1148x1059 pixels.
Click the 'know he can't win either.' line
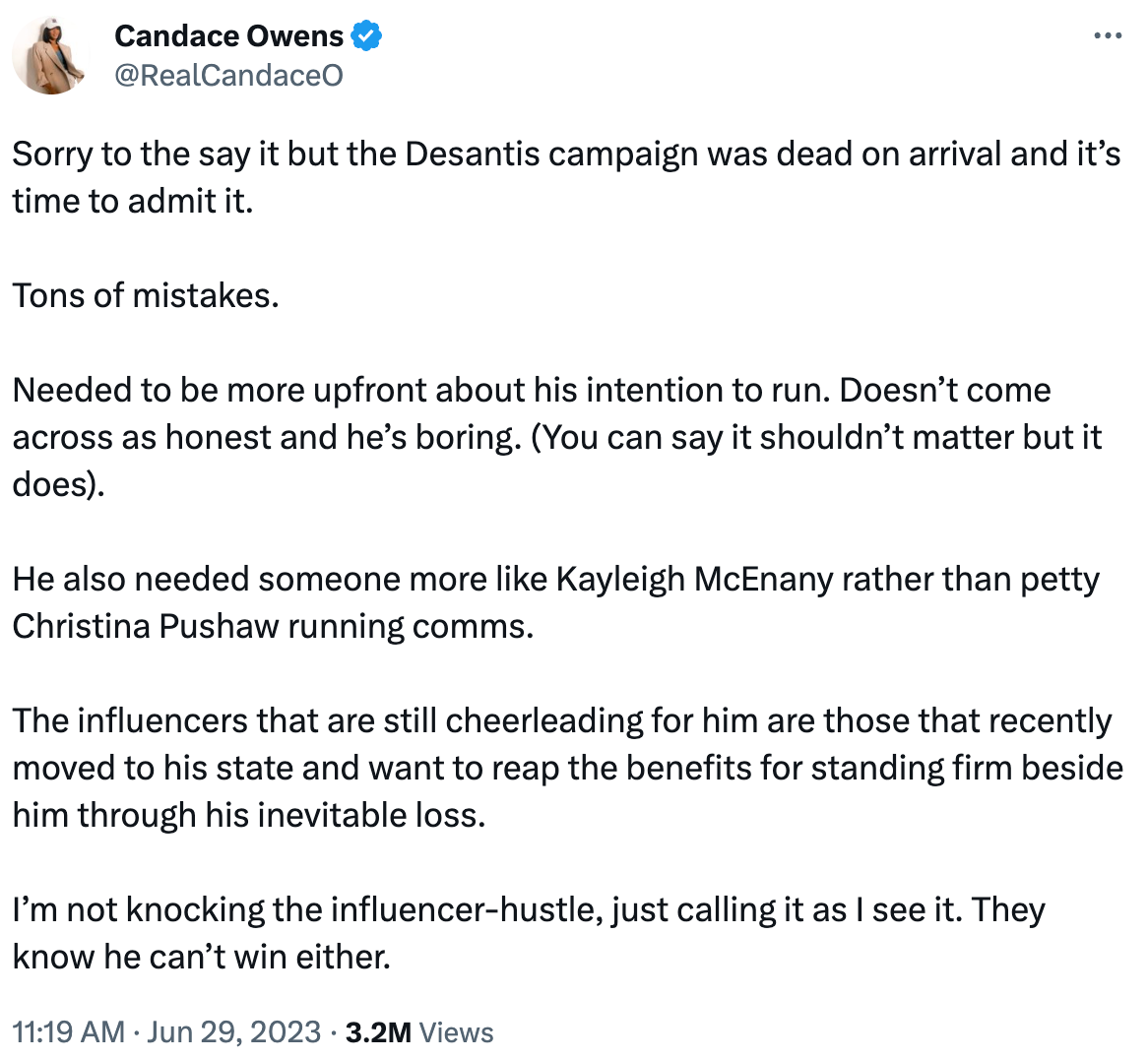[201, 957]
